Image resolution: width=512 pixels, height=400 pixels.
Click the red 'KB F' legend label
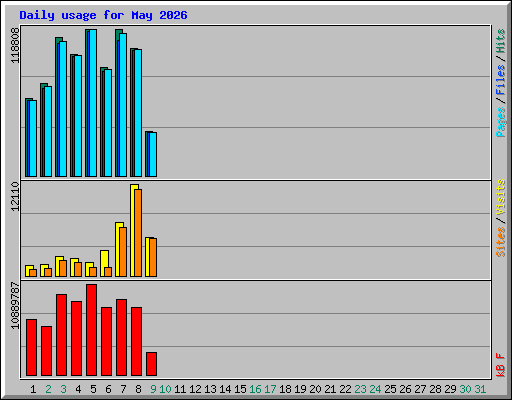click(x=501, y=365)
